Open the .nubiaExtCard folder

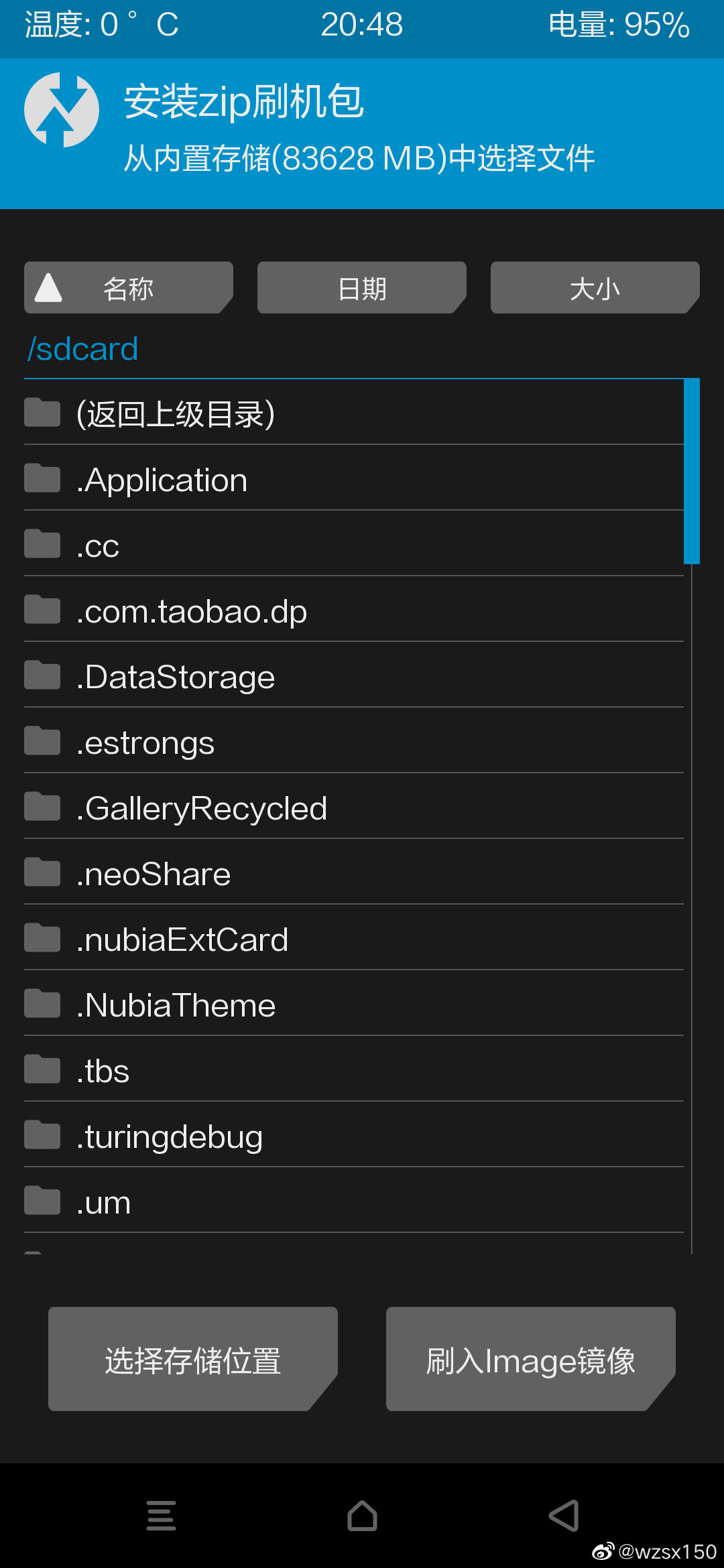(354, 938)
